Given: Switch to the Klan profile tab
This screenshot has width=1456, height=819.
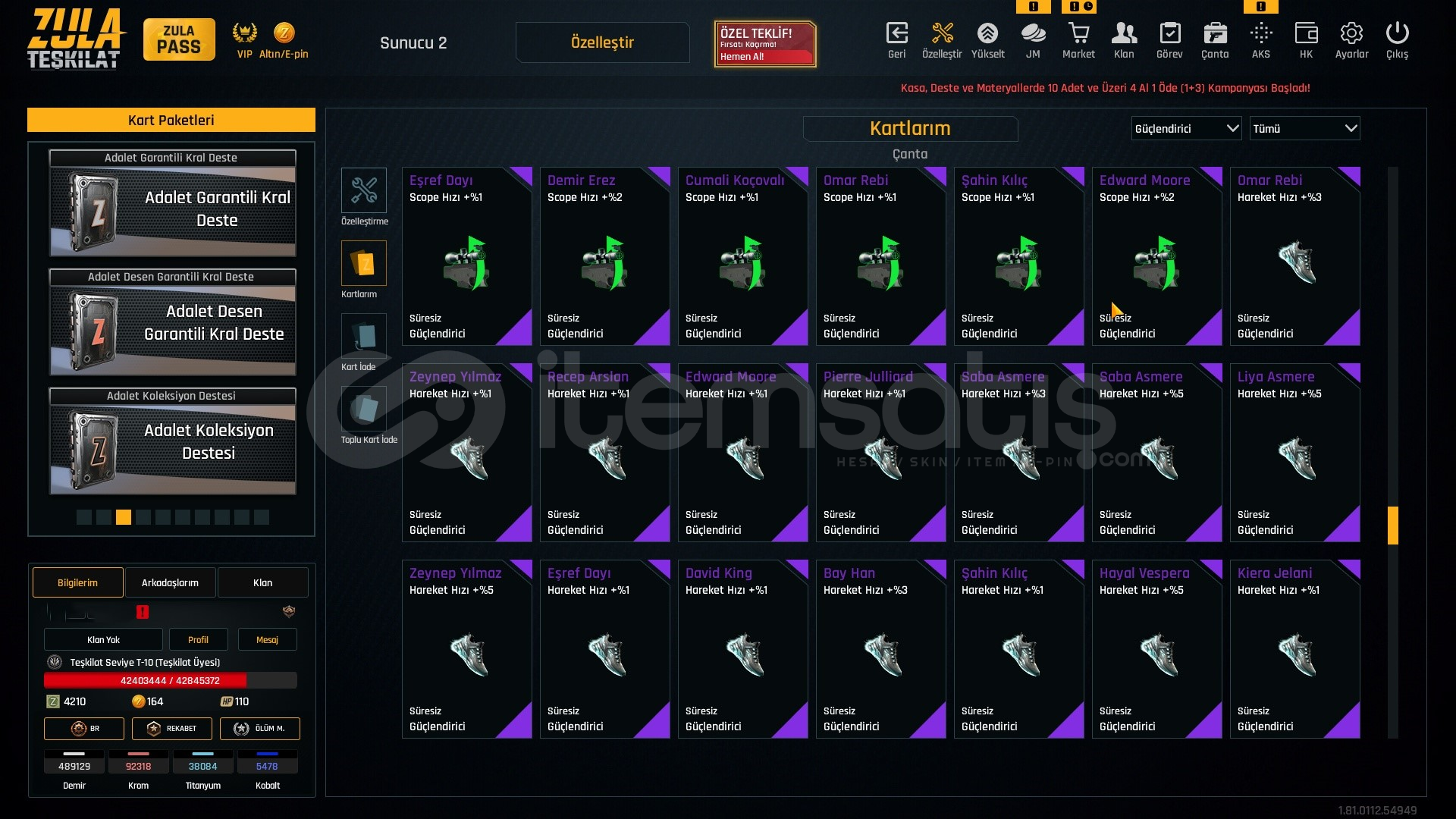Looking at the screenshot, I should [262, 582].
